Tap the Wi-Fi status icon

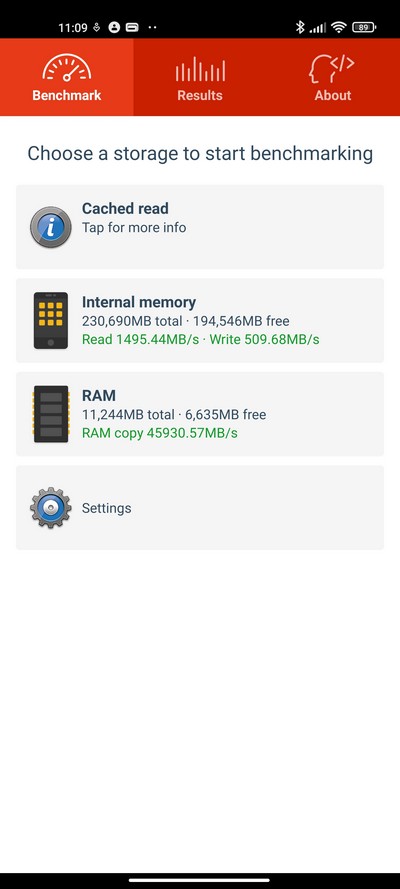pyautogui.click(x=339, y=27)
